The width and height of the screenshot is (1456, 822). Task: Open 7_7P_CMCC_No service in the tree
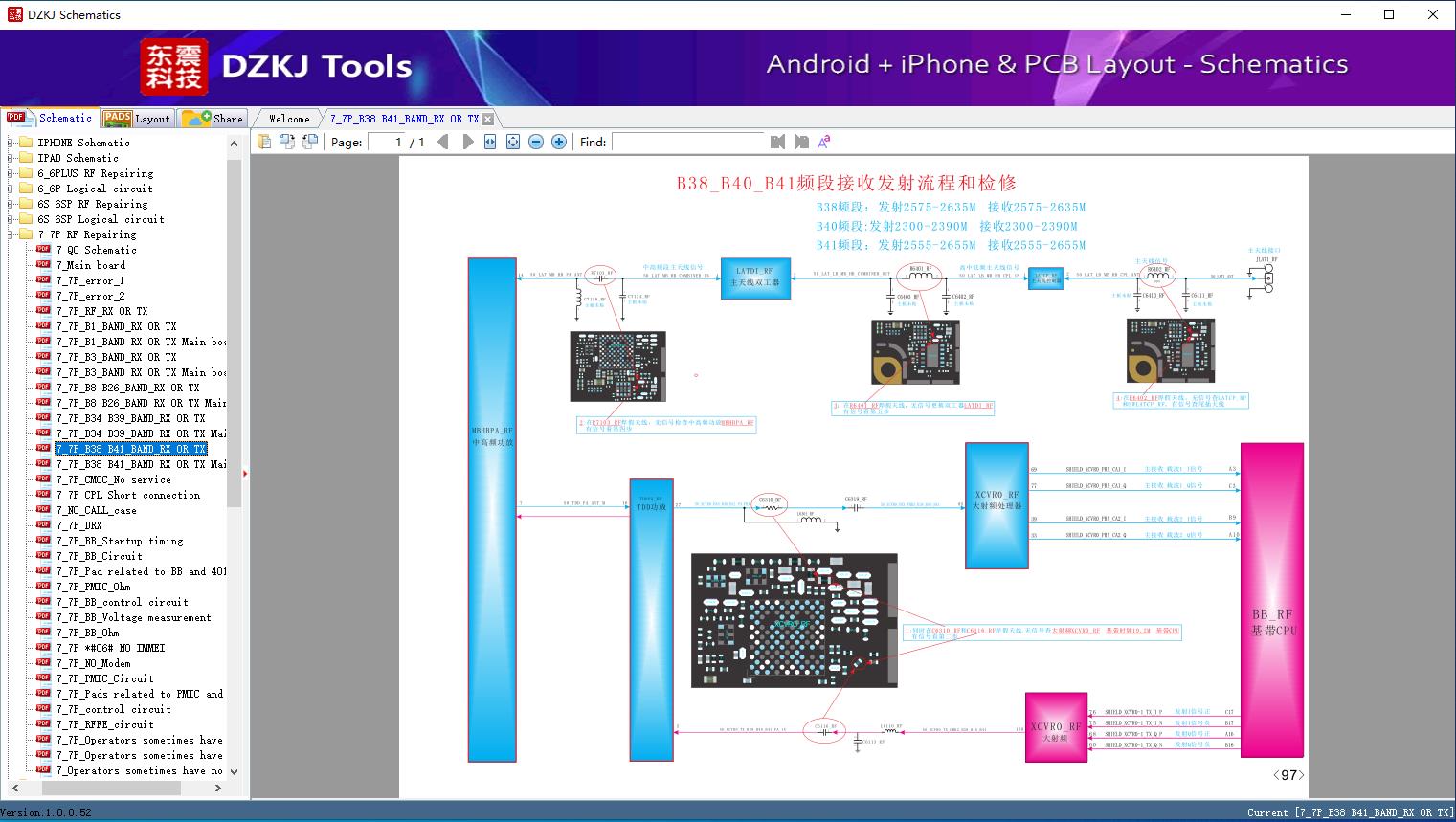point(114,479)
